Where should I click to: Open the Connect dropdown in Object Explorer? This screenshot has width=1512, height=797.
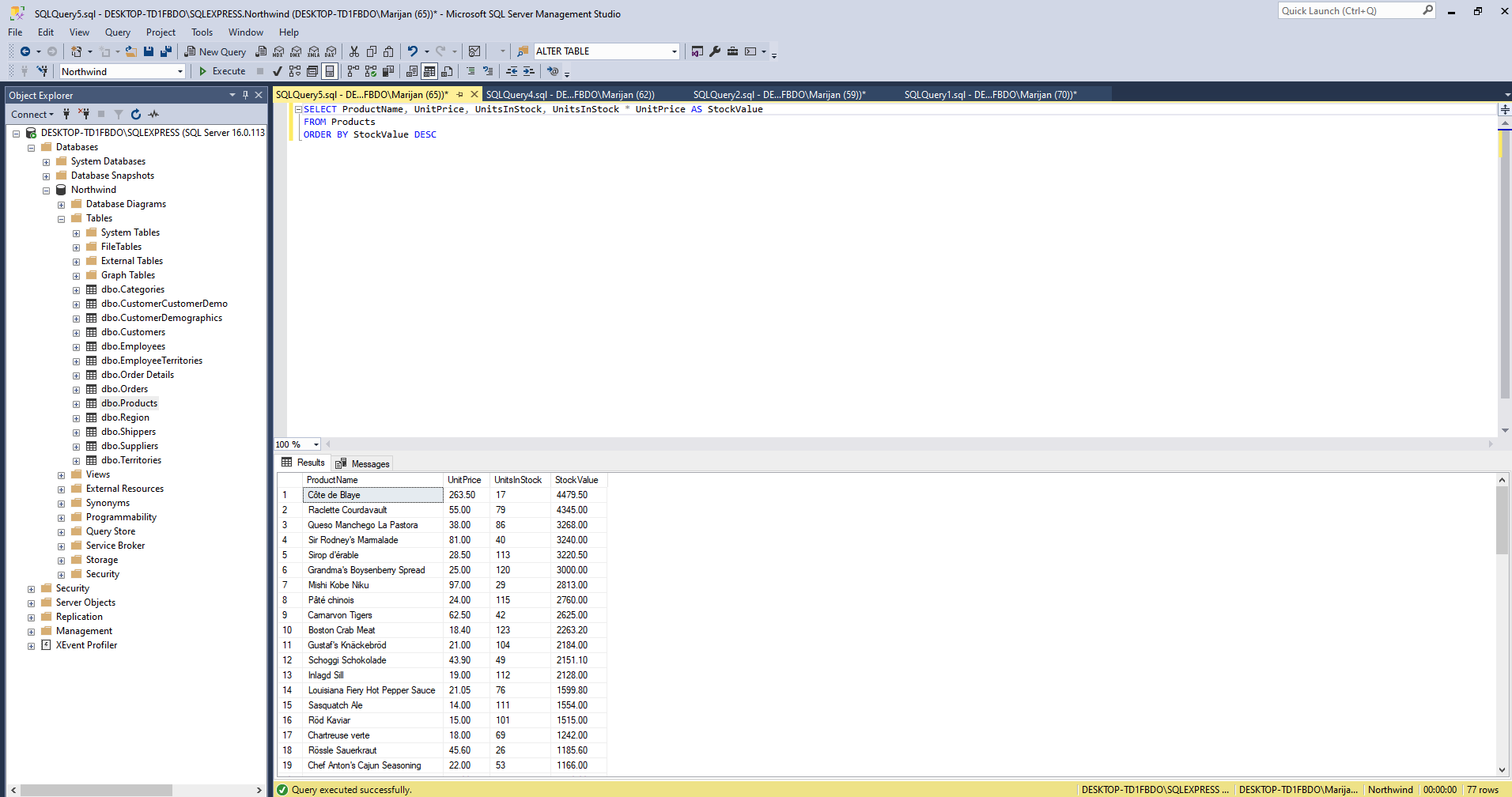click(x=32, y=115)
